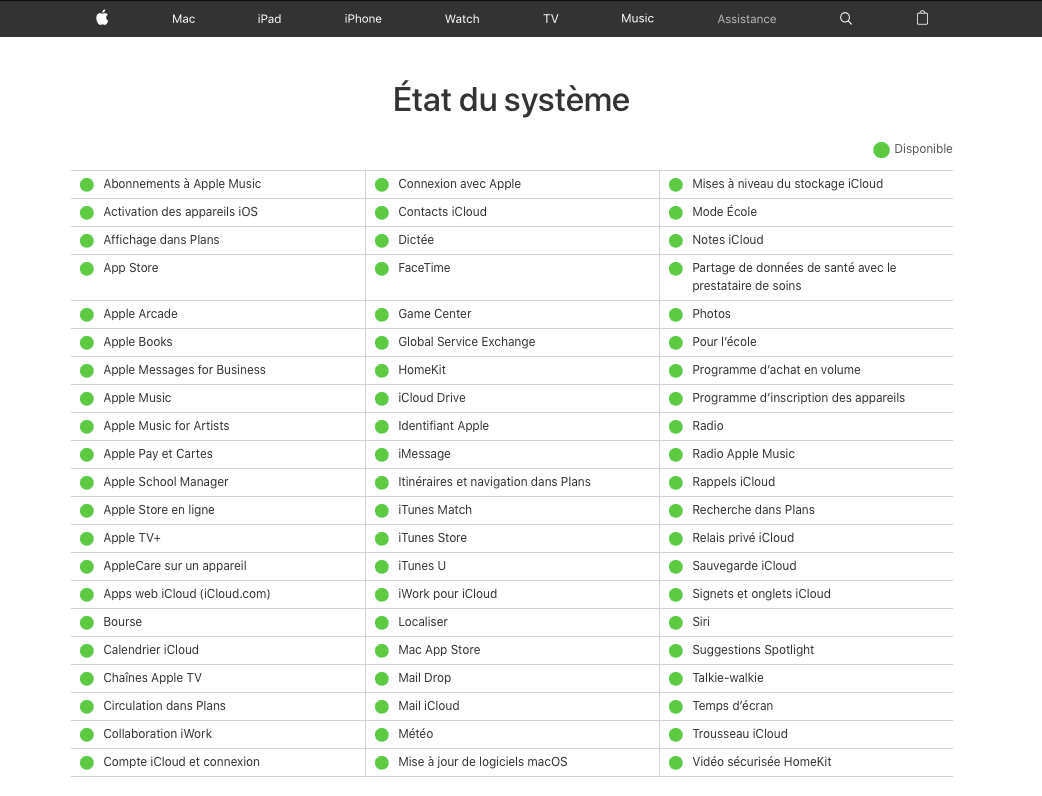Go to the Assistance section
The height and width of the screenshot is (796, 1042).
(x=746, y=19)
